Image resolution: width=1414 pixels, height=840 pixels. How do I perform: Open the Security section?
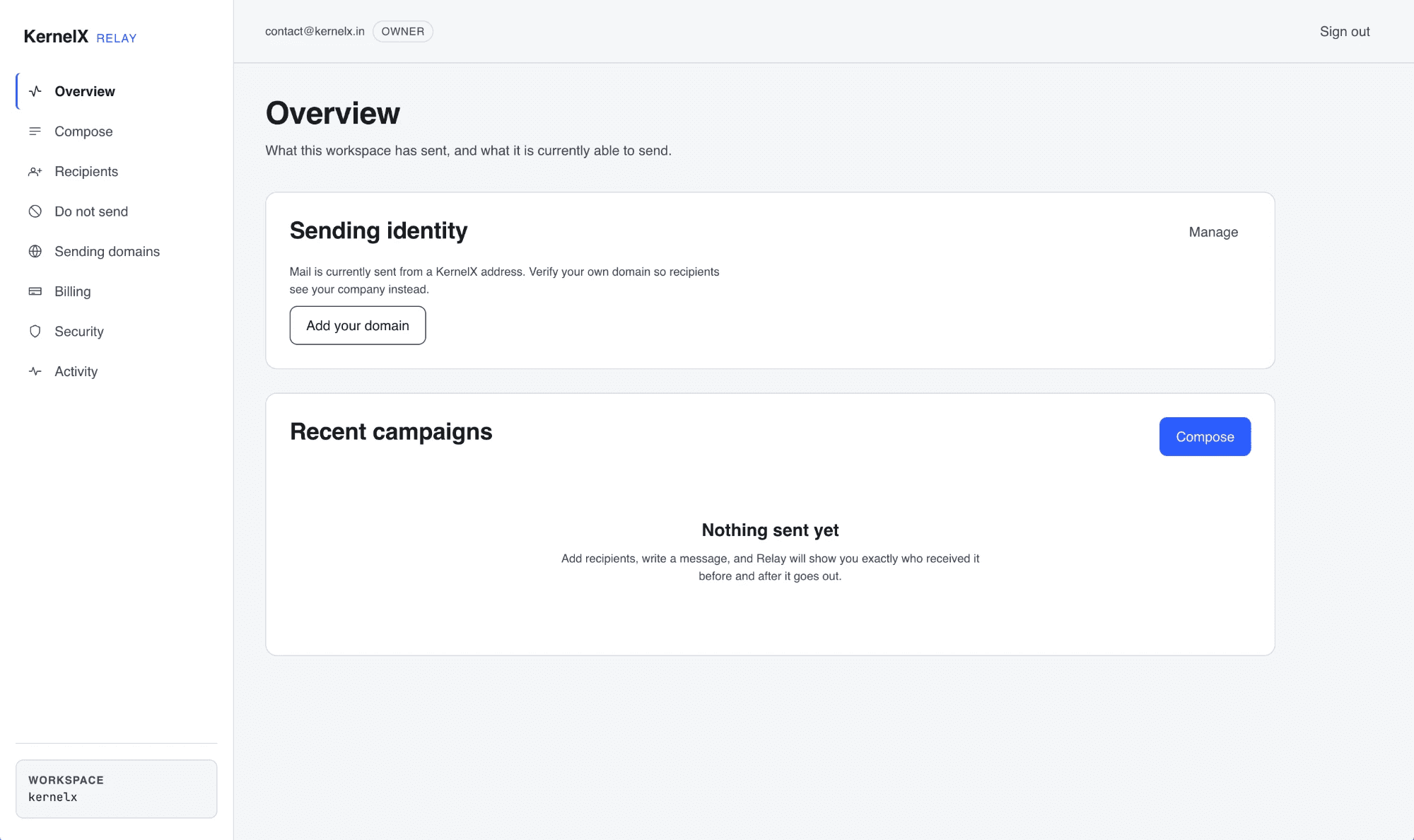point(117,332)
